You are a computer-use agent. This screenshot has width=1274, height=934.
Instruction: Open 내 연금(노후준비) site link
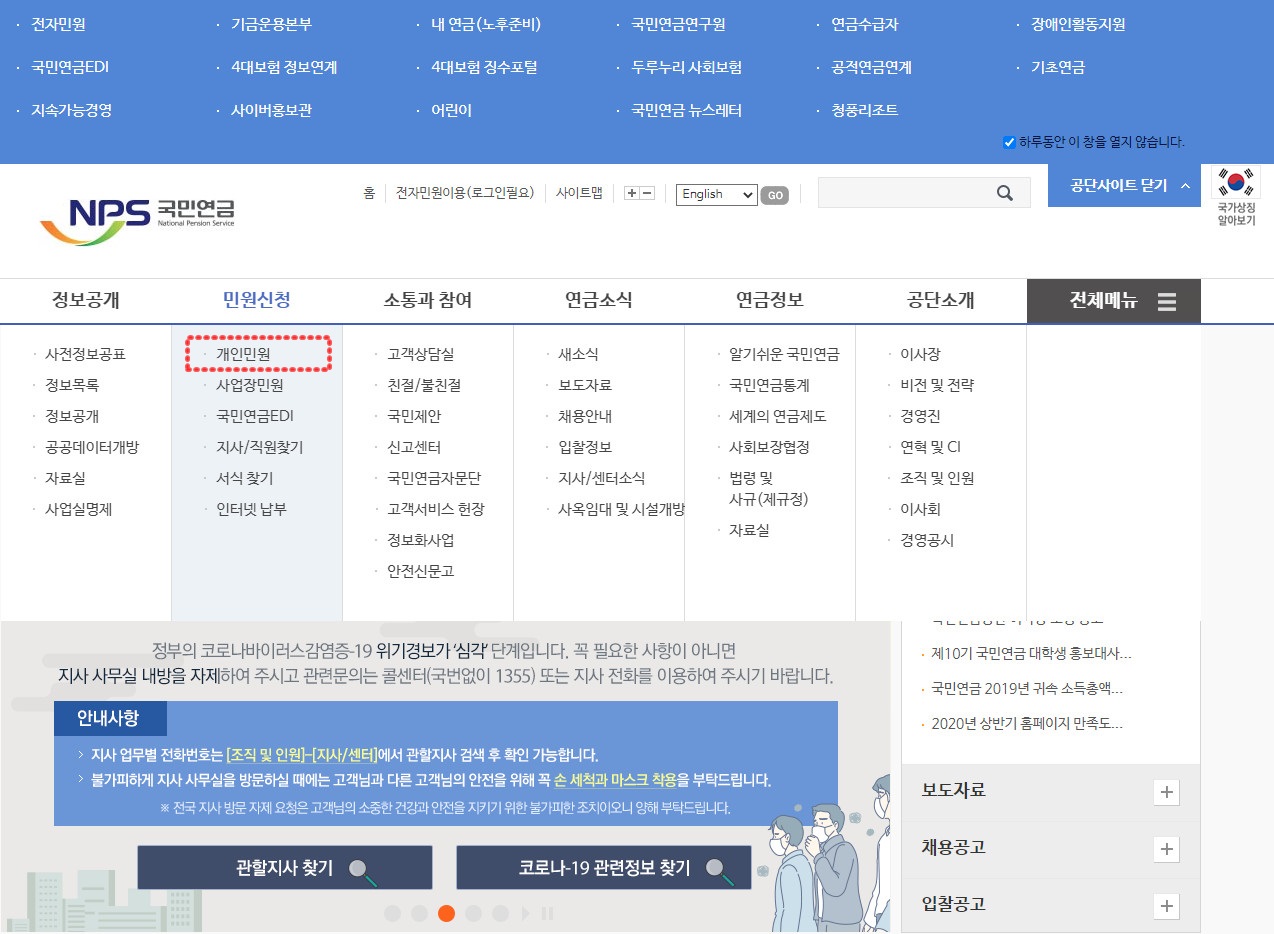pyautogui.click(x=486, y=24)
